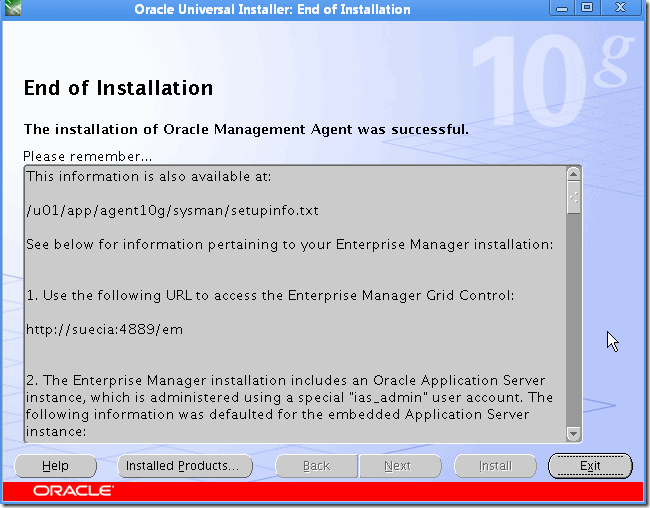Click the Exit button
Image resolution: width=650 pixels, height=508 pixels.
[x=590, y=466]
